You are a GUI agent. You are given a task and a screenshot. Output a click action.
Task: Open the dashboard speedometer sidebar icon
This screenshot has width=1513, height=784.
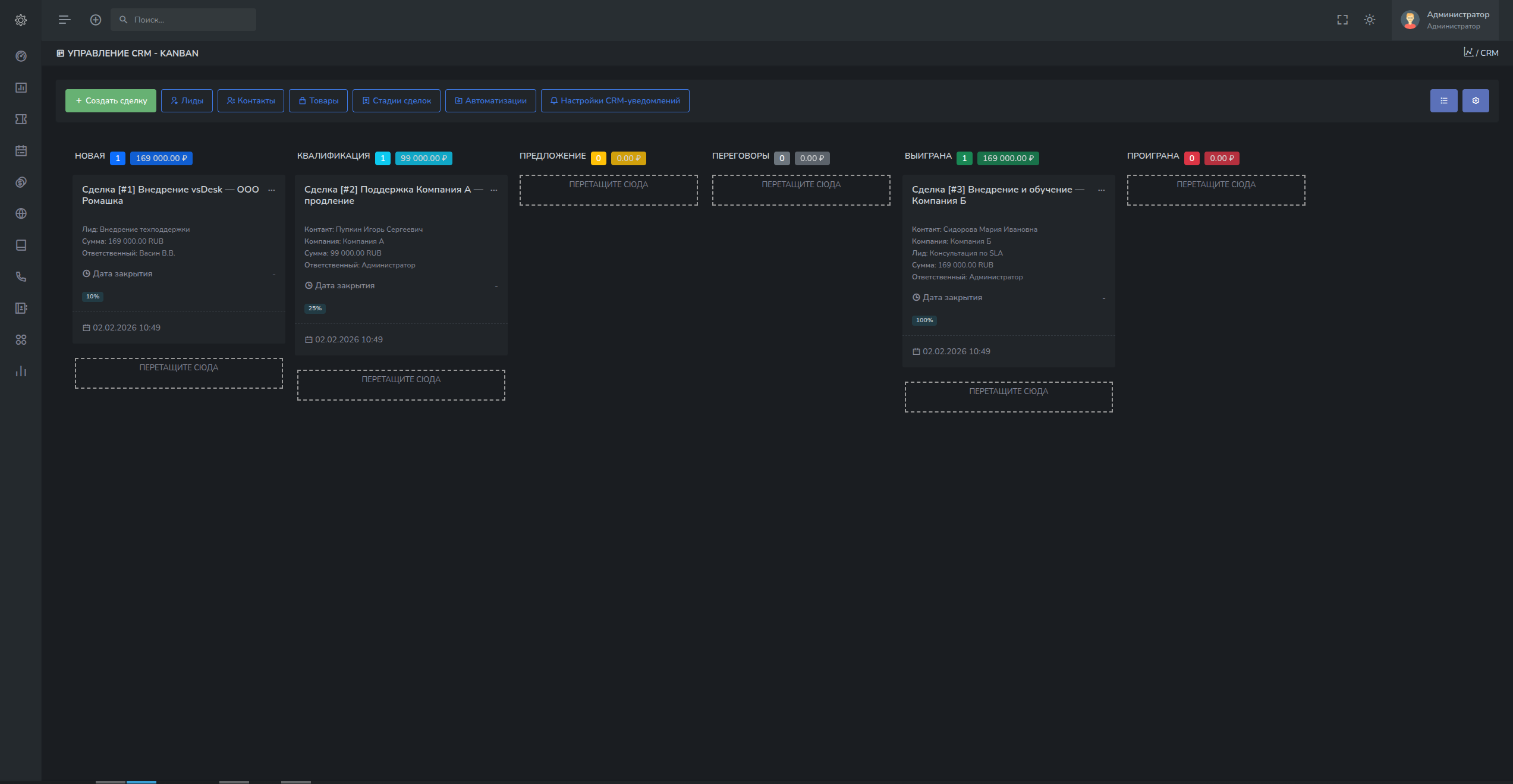click(x=21, y=56)
